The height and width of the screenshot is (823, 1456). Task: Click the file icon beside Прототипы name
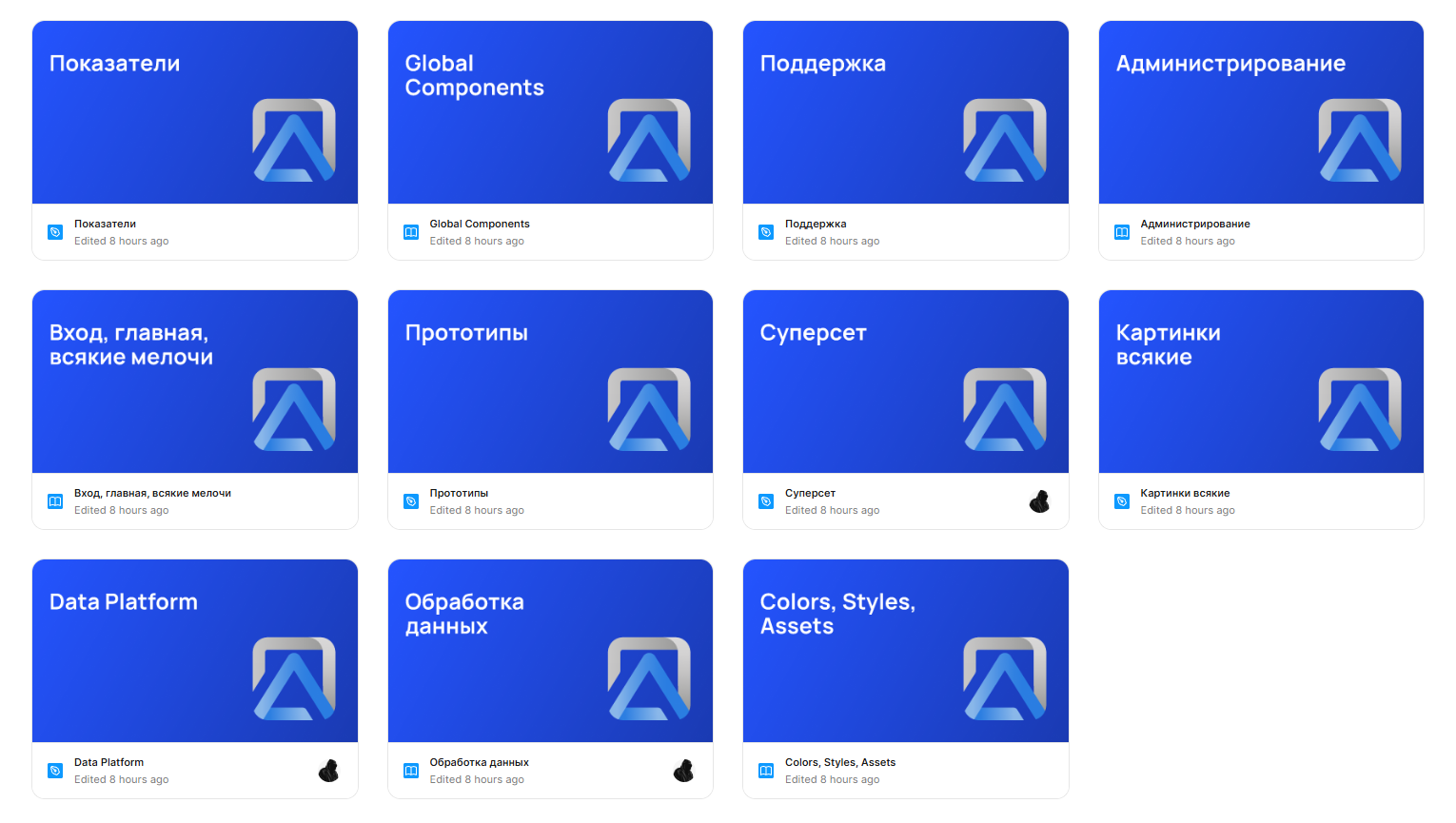(x=411, y=501)
